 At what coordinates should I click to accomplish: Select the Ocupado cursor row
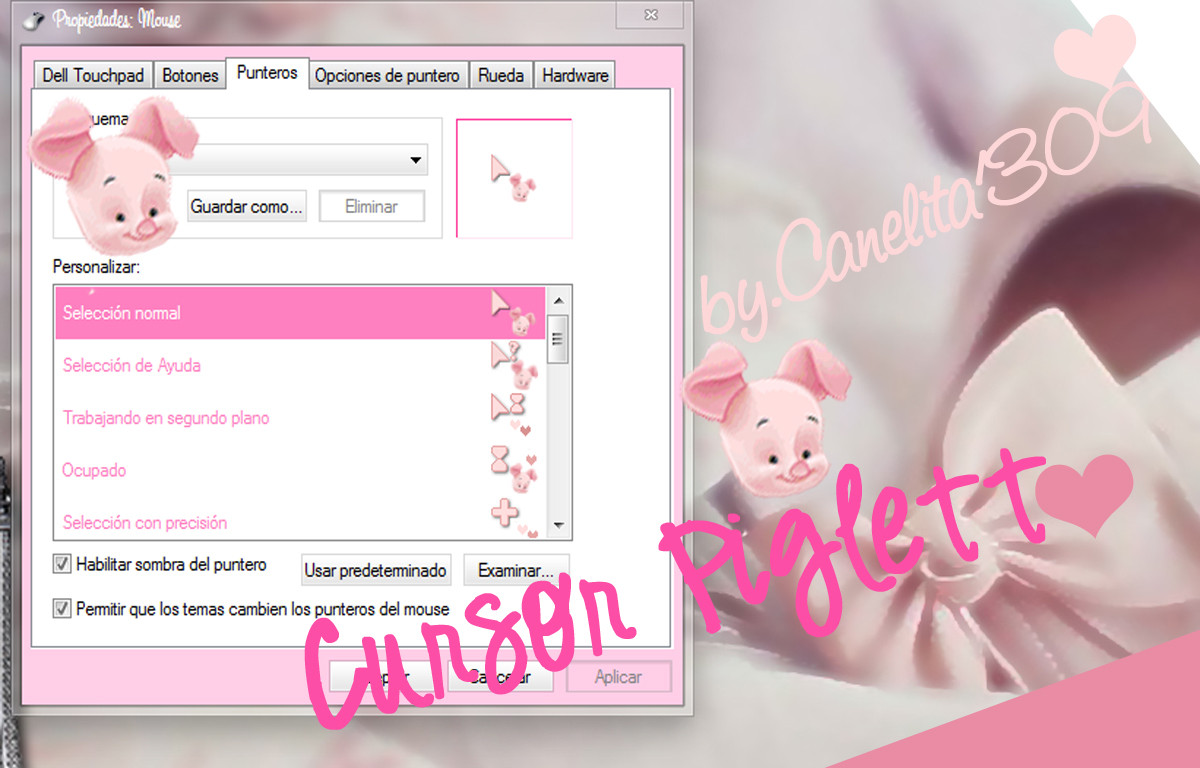point(300,470)
